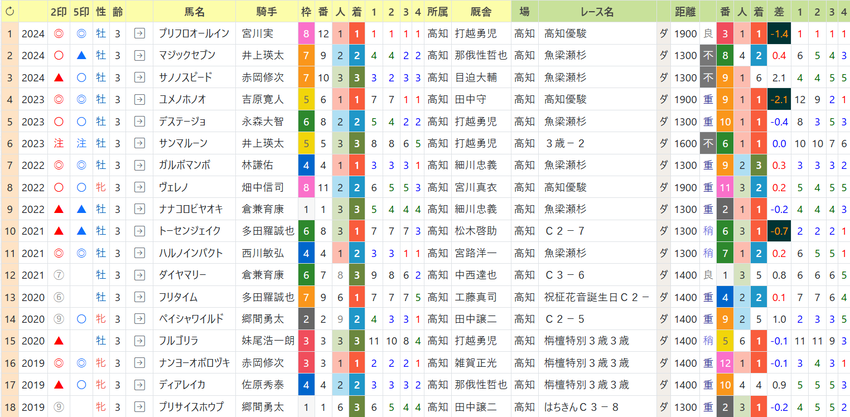Sort by the 距離 column header
Viewport: 850px width, 417px height.
coord(686,11)
